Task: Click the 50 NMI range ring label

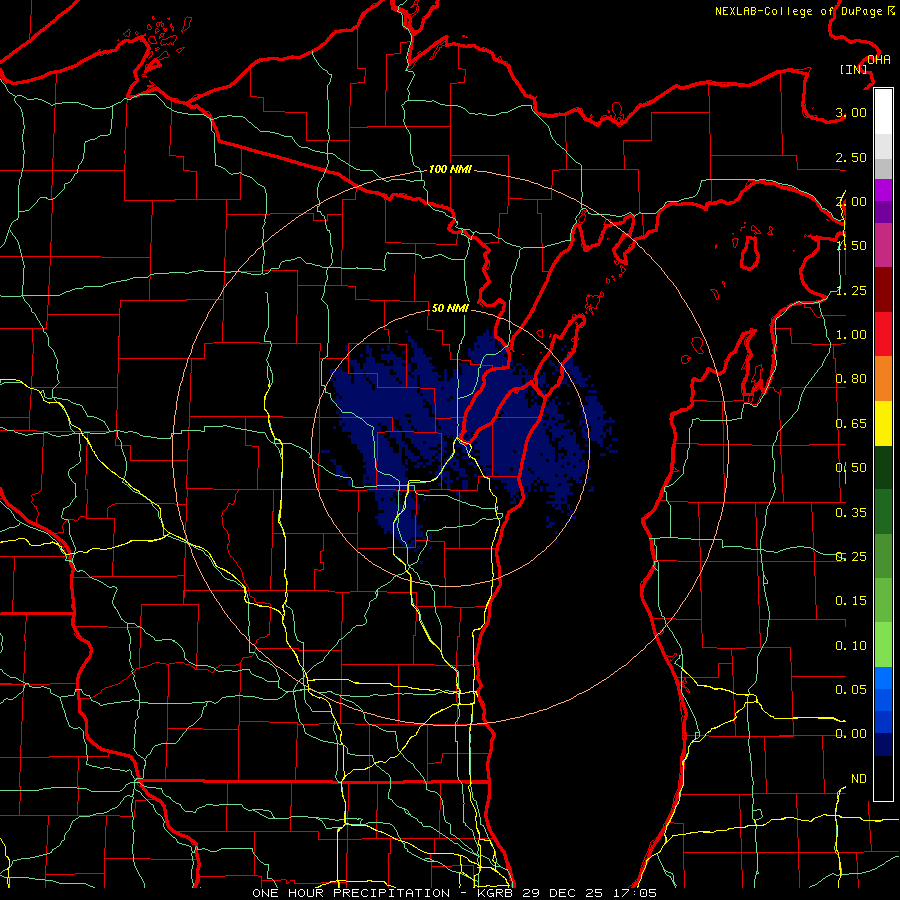Action: (450, 308)
